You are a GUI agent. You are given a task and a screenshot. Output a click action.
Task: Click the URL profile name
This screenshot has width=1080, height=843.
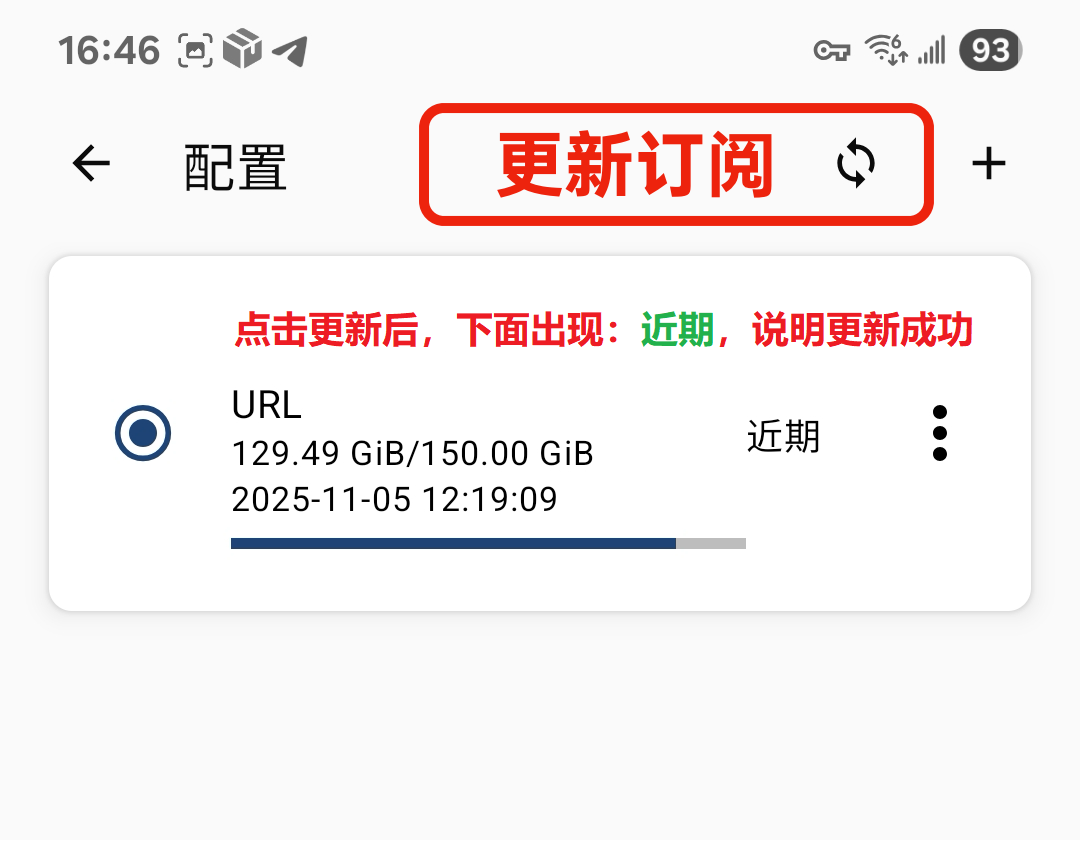(267, 404)
